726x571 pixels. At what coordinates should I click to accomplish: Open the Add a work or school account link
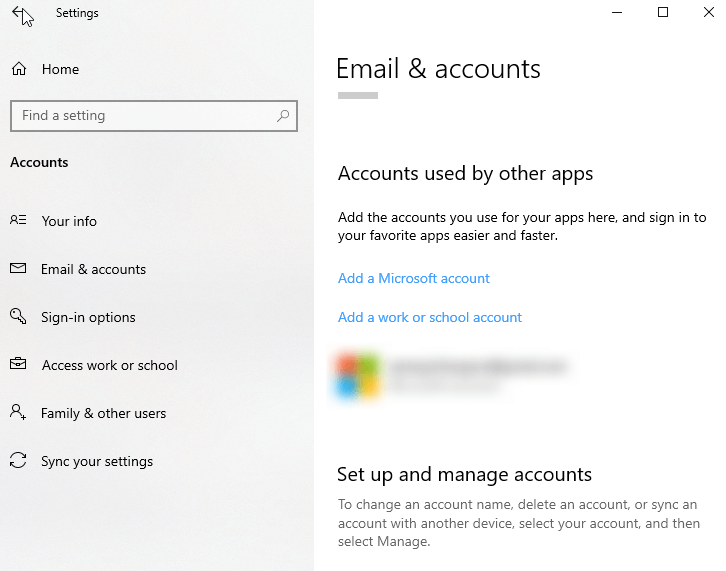[x=430, y=317]
